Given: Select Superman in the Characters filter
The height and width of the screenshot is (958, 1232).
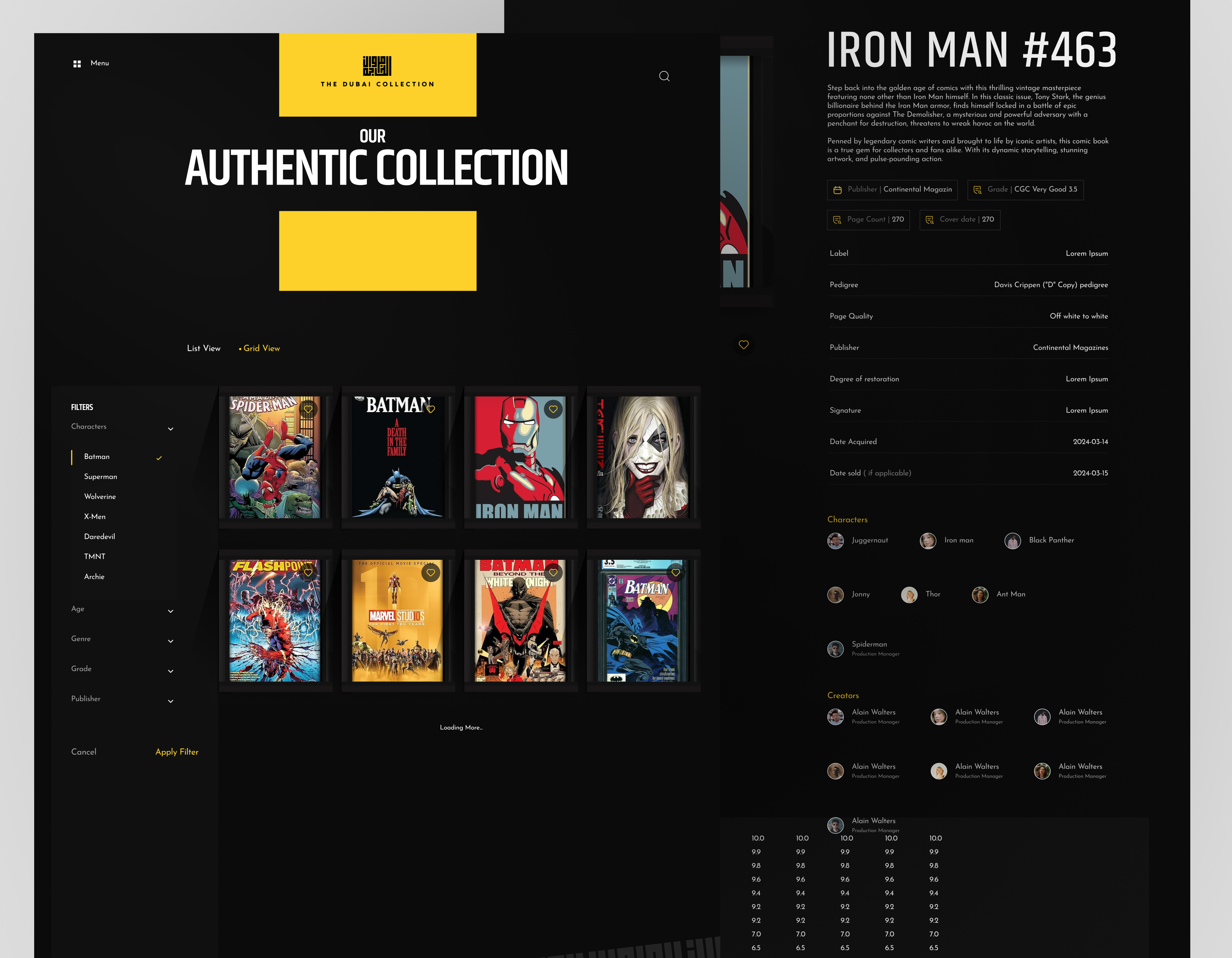Looking at the screenshot, I should pos(101,476).
